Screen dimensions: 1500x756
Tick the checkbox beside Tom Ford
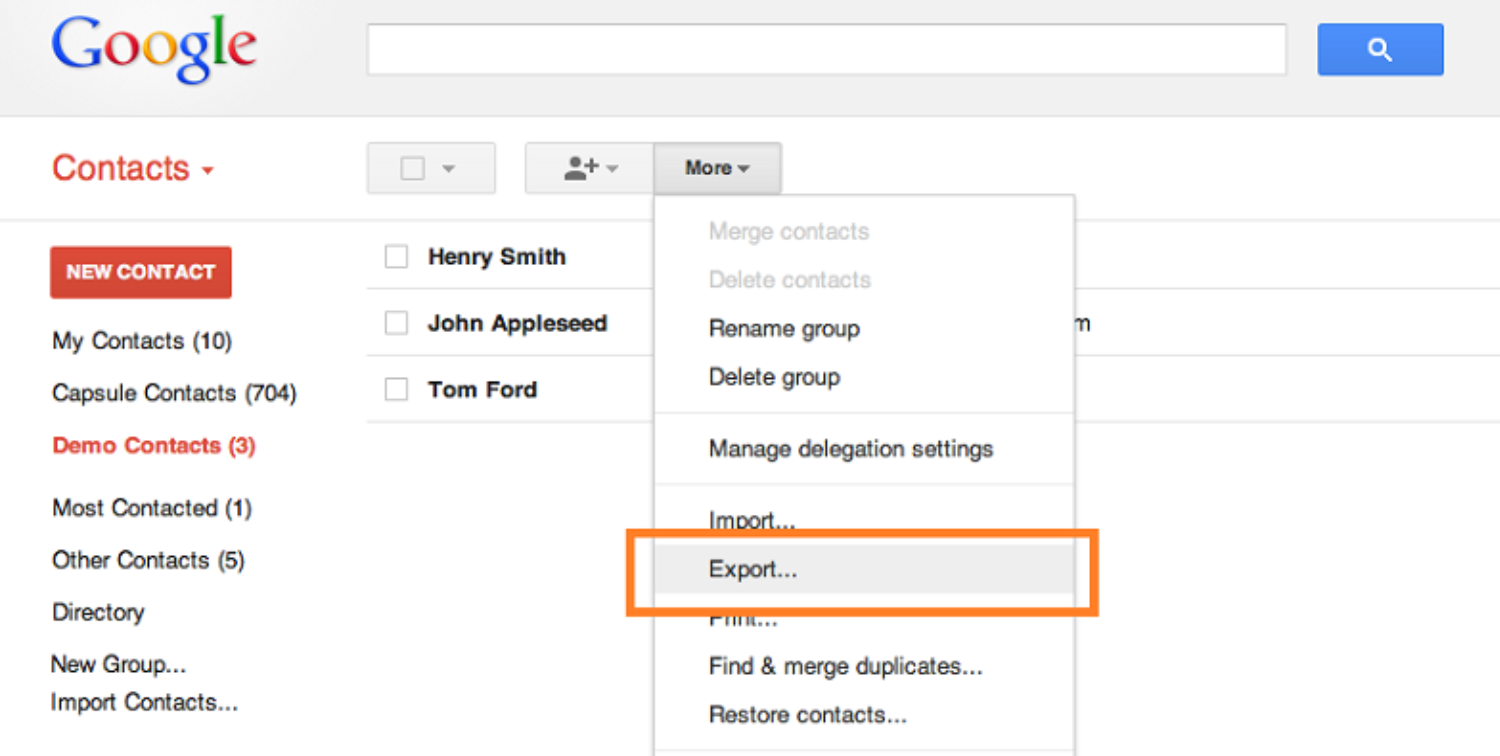397,390
